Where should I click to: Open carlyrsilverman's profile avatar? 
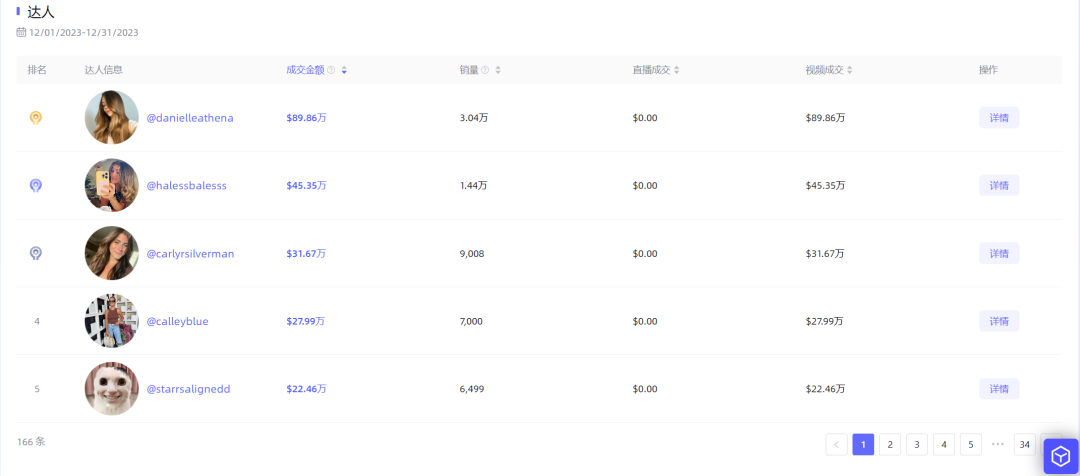point(112,253)
